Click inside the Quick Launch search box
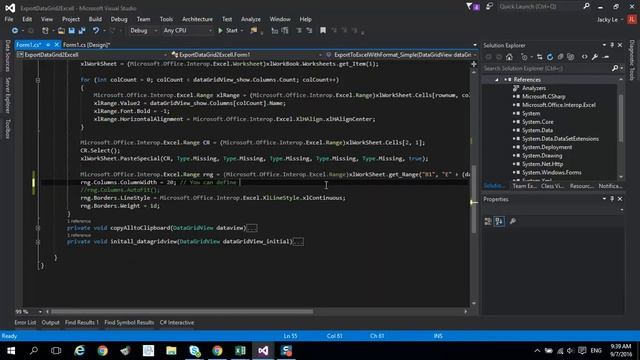Viewport: 640px width, 360px height. [x=540, y=7]
